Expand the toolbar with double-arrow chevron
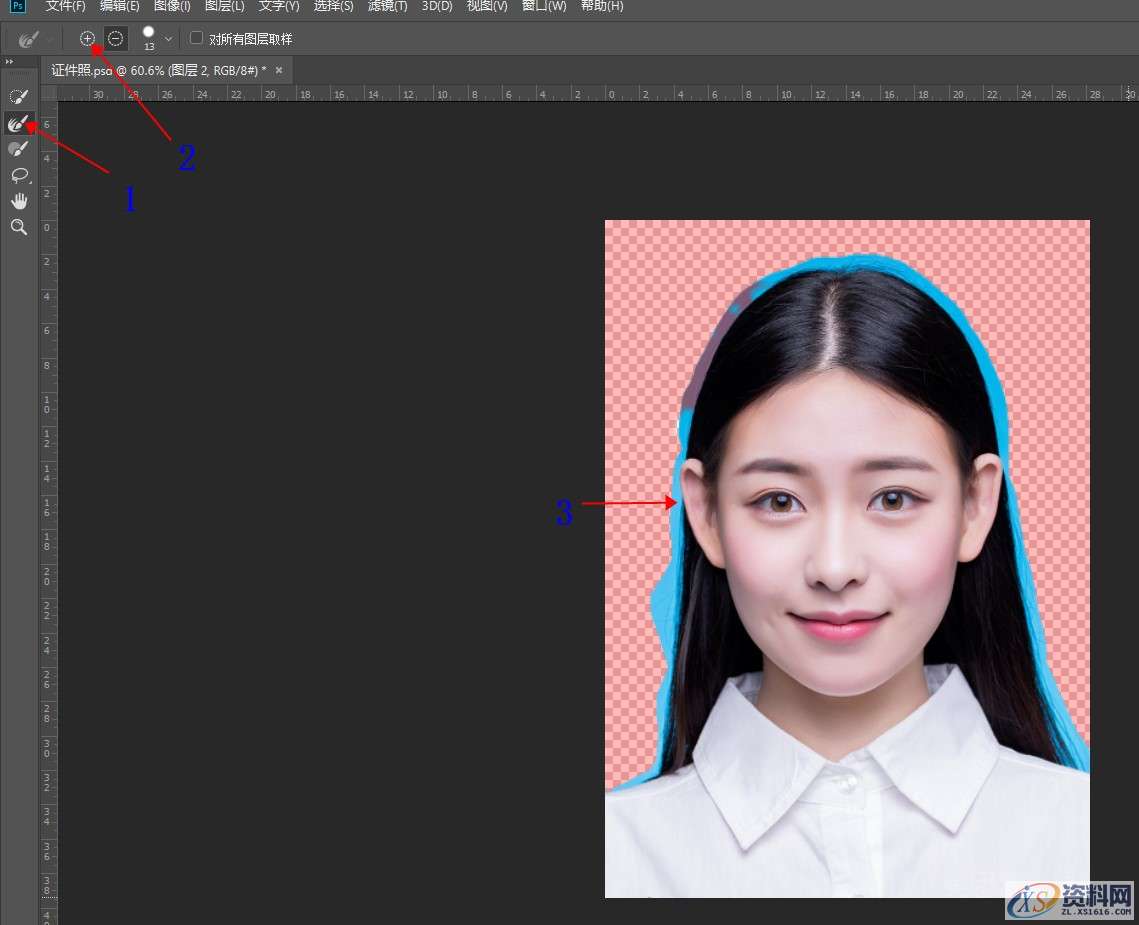This screenshot has height=925, width=1139. 10,62
